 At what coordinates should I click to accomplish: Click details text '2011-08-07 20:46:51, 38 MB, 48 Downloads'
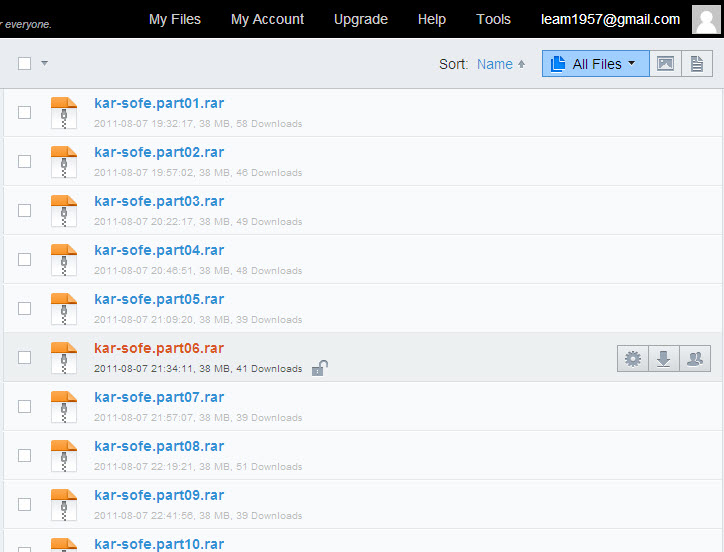coord(198,271)
